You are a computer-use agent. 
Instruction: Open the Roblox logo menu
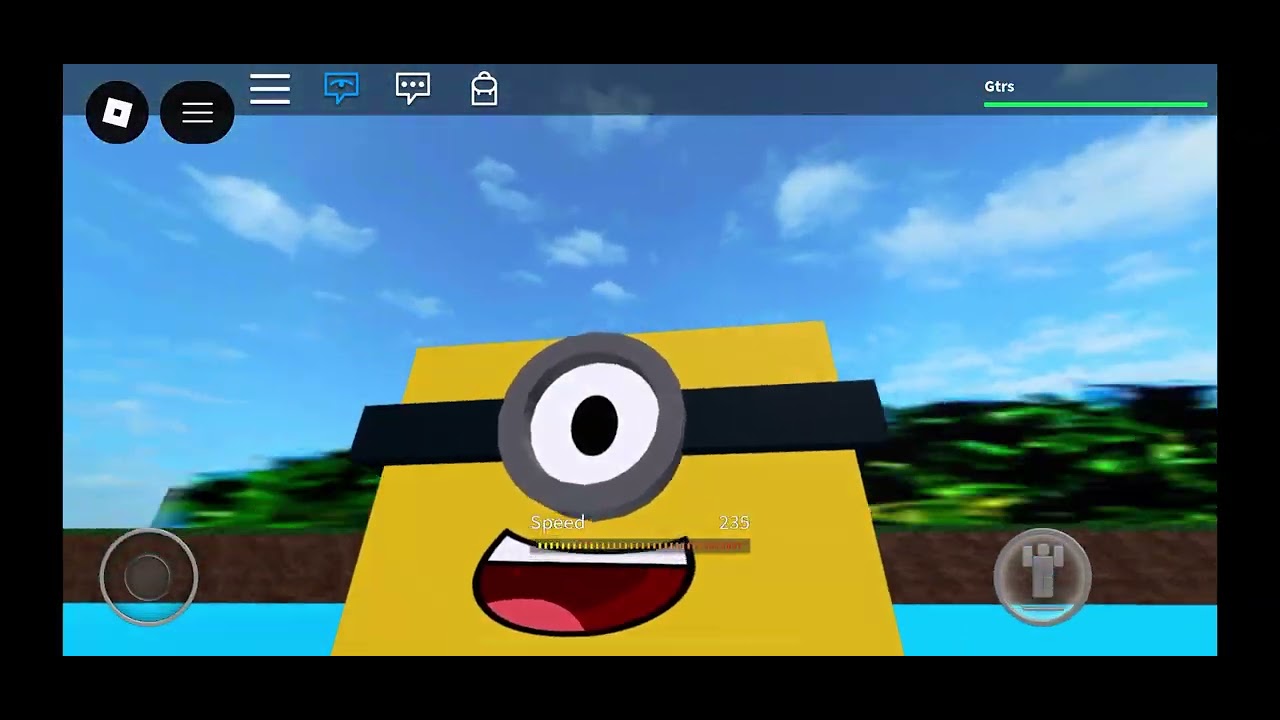click(x=117, y=112)
